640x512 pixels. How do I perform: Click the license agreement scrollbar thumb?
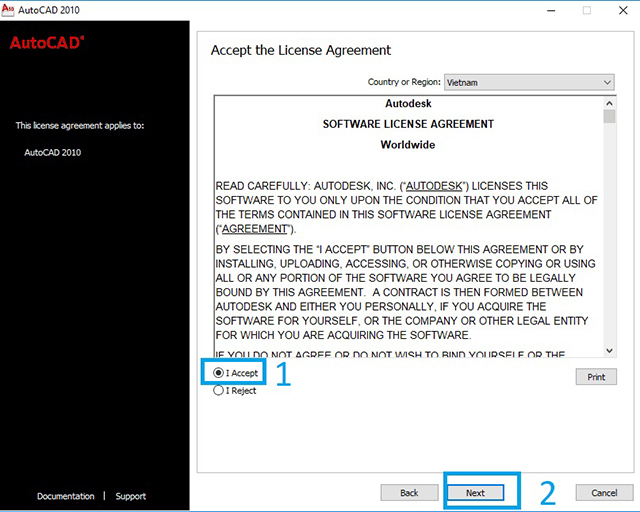point(609,116)
